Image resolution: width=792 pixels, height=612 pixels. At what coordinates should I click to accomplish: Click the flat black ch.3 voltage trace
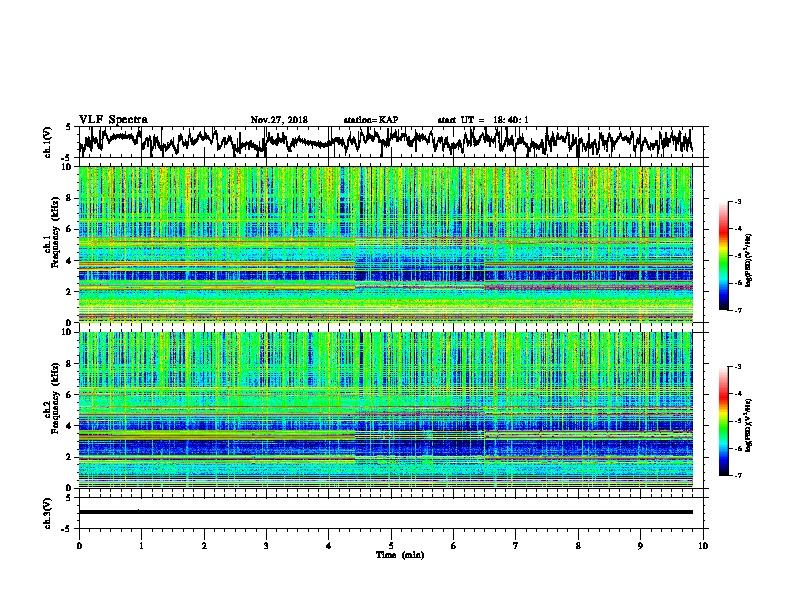(385, 512)
